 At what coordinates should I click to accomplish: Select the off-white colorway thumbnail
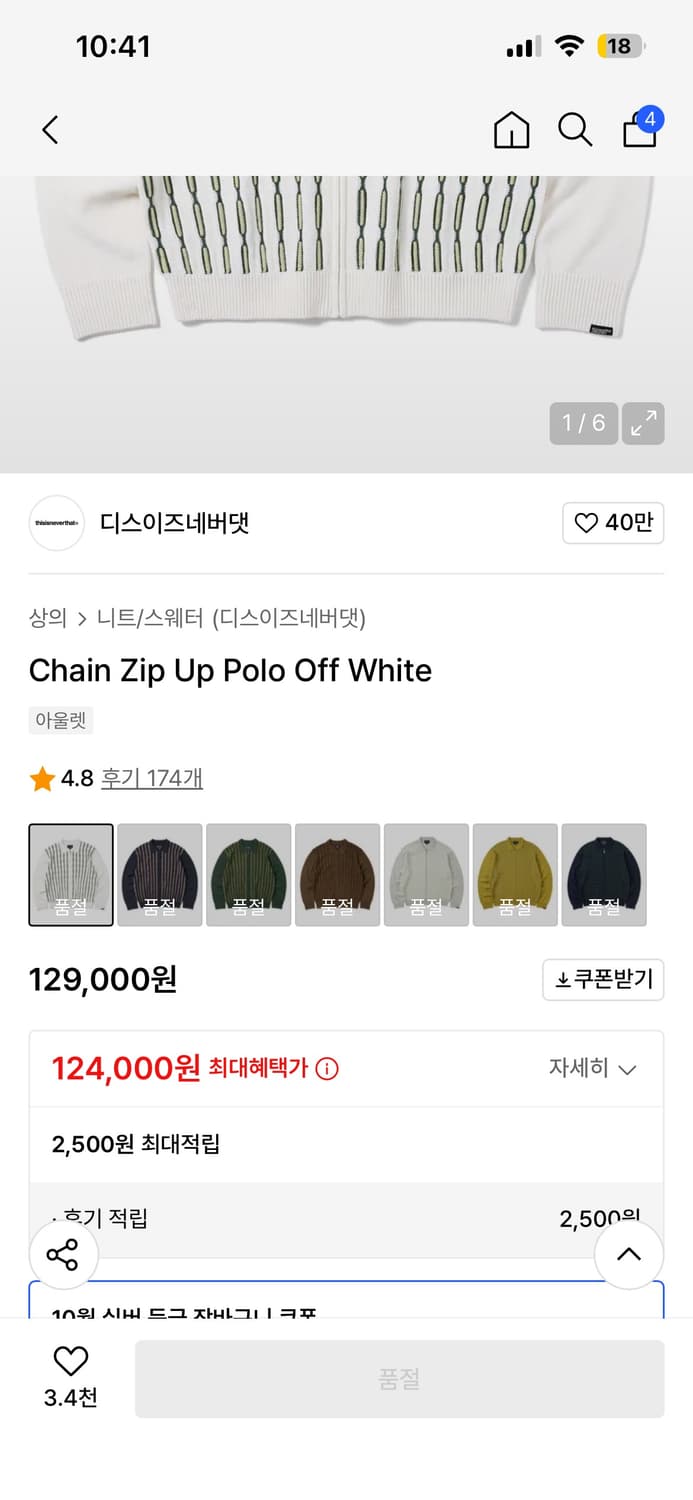(70, 874)
